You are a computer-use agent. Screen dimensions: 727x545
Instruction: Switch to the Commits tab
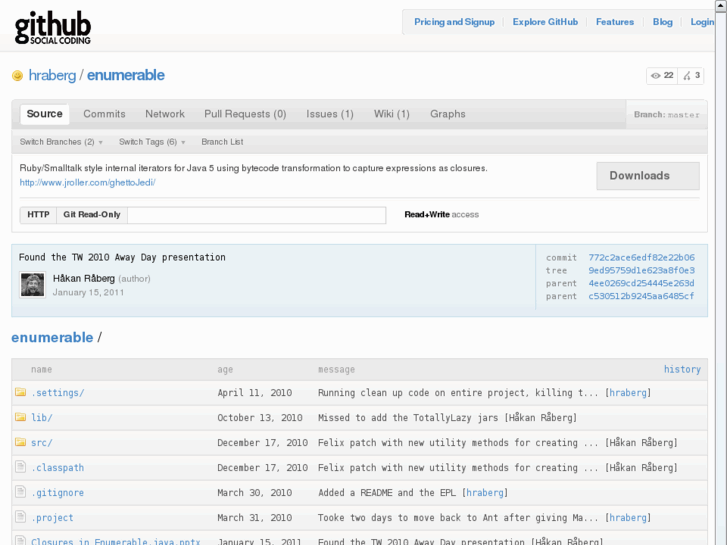tap(104, 114)
